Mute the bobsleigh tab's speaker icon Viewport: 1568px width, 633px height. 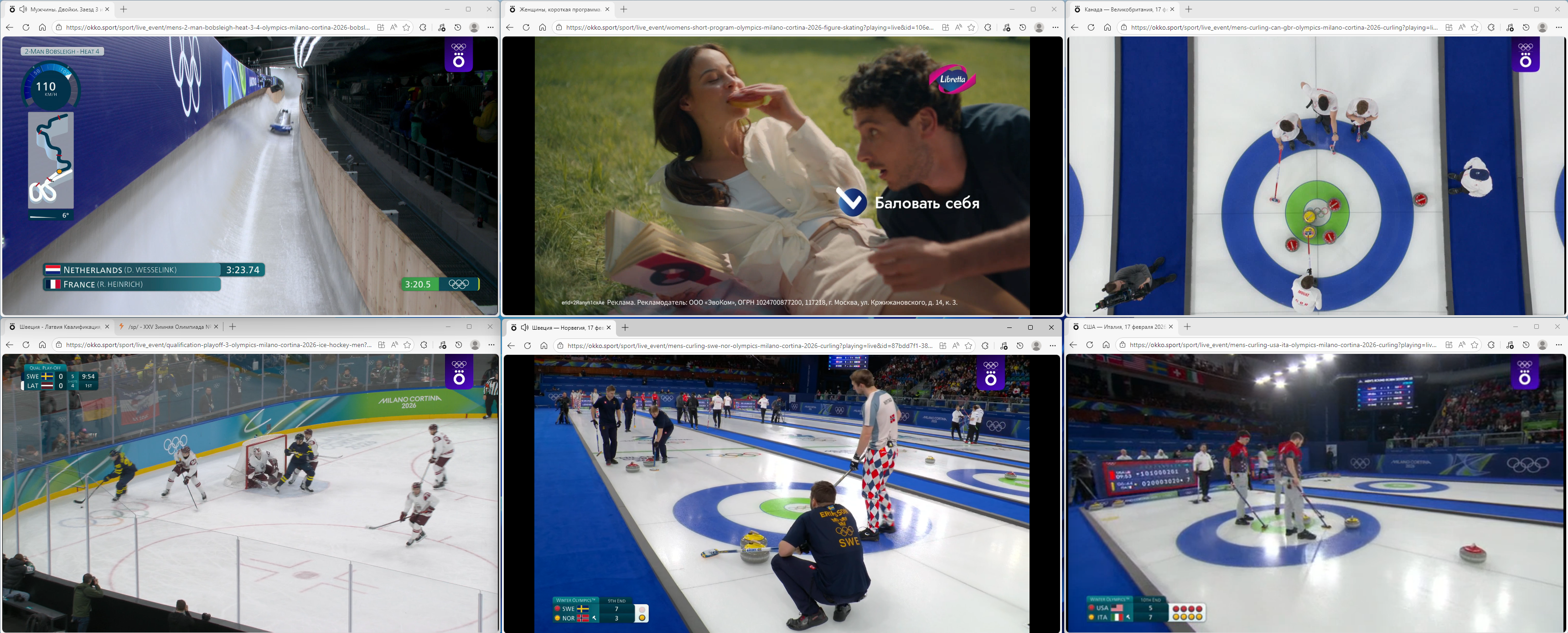23,9
